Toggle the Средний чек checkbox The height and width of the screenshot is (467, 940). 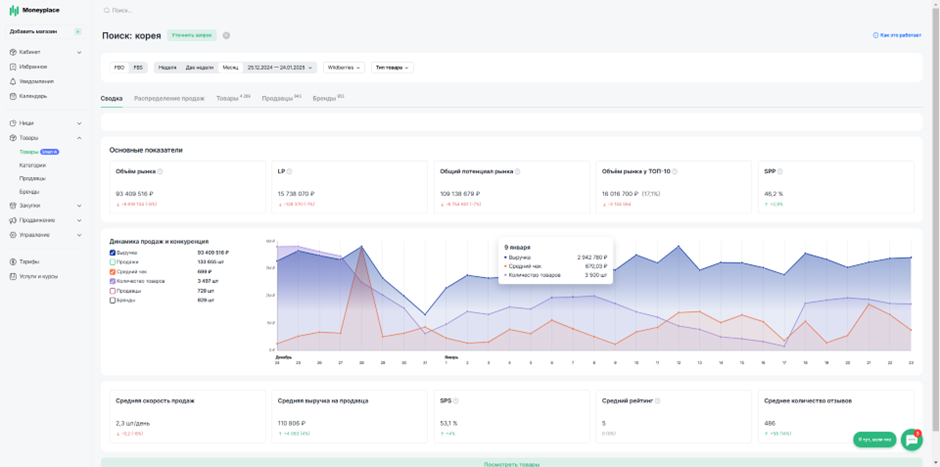(x=112, y=272)
